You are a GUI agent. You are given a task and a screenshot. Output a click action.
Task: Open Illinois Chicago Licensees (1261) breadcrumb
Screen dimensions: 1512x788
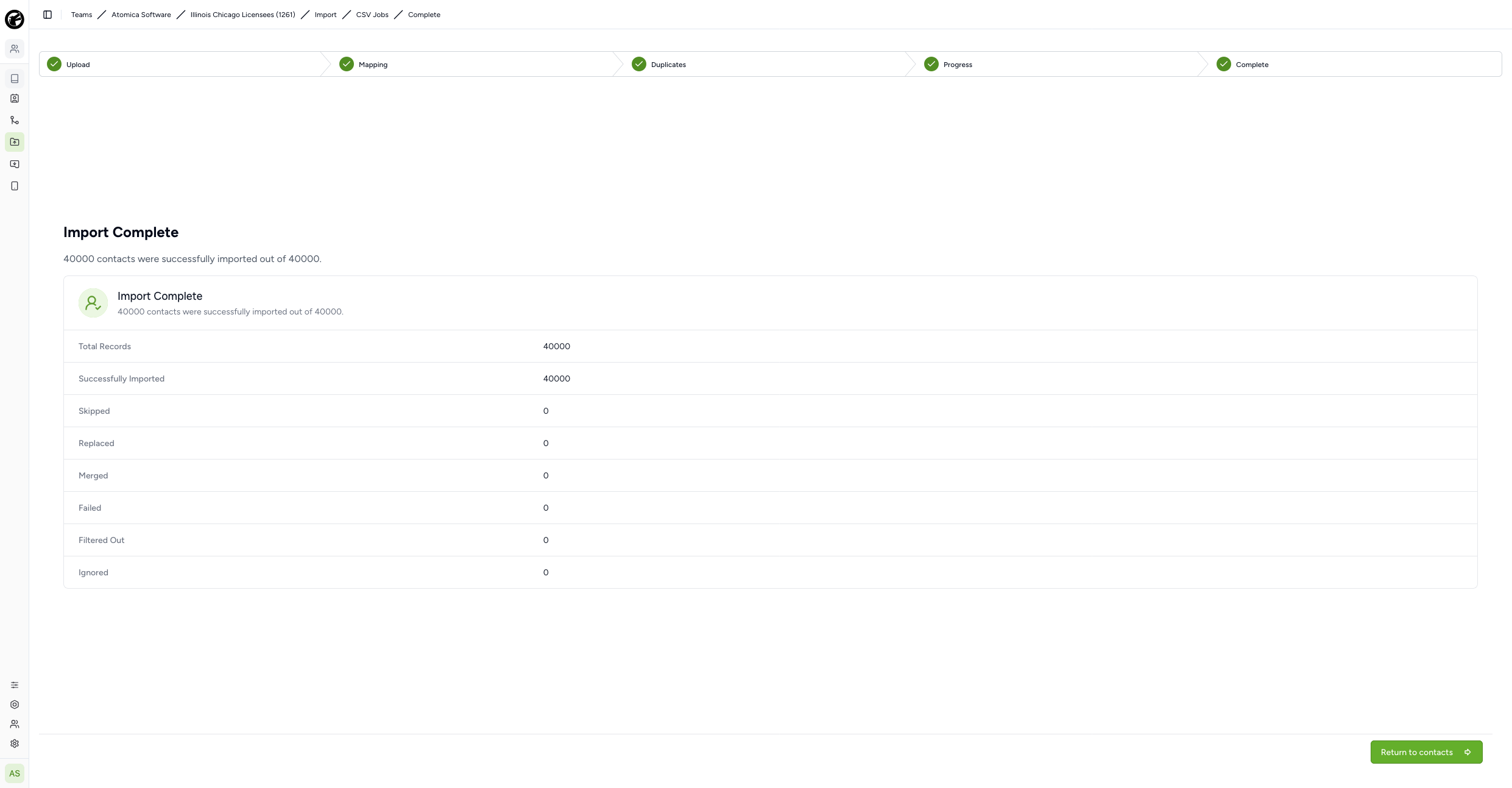pos(242,15)
